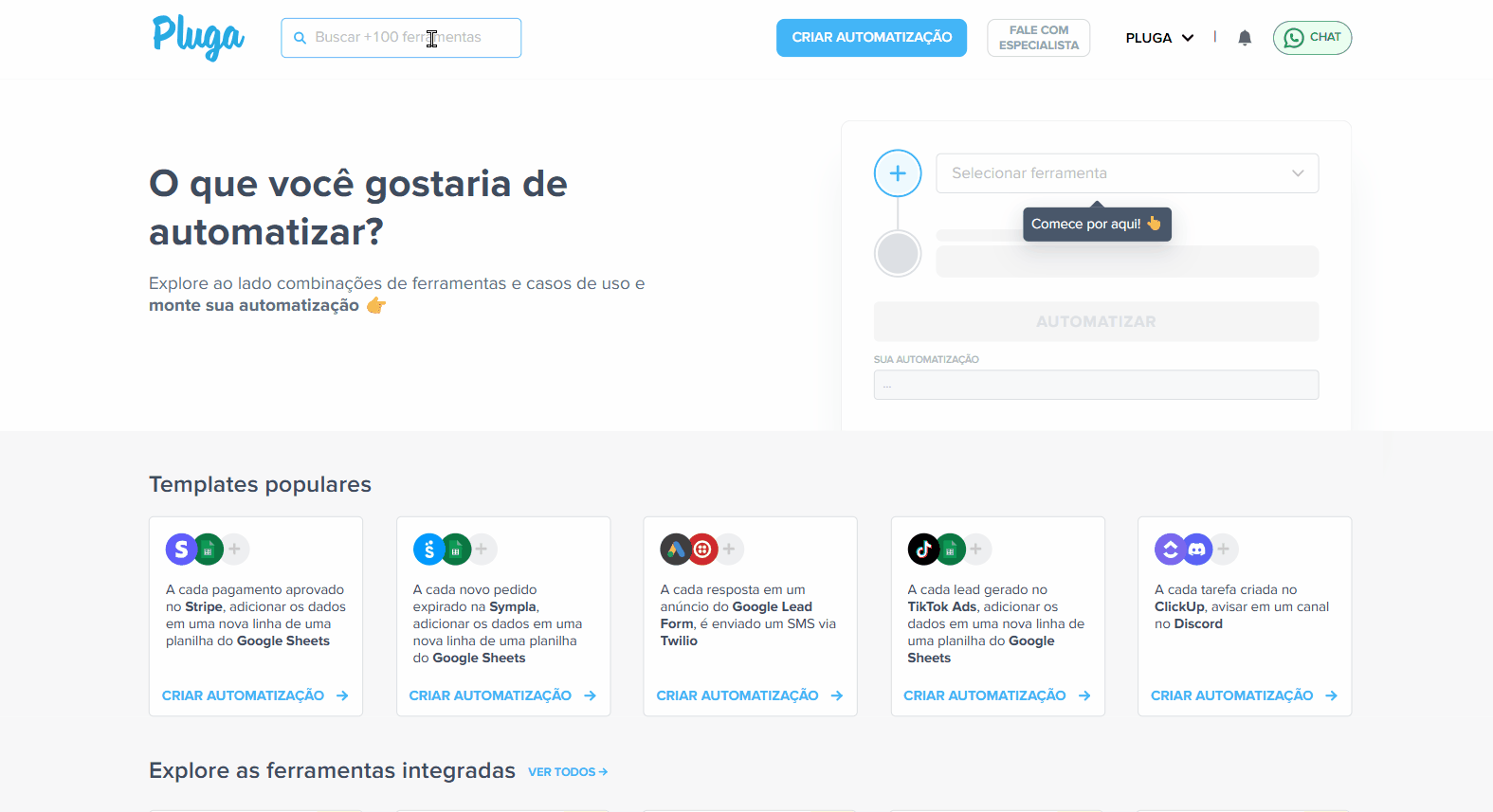Click the blue header CRIAR AUTOMATIZAÇÃO button

871,38
